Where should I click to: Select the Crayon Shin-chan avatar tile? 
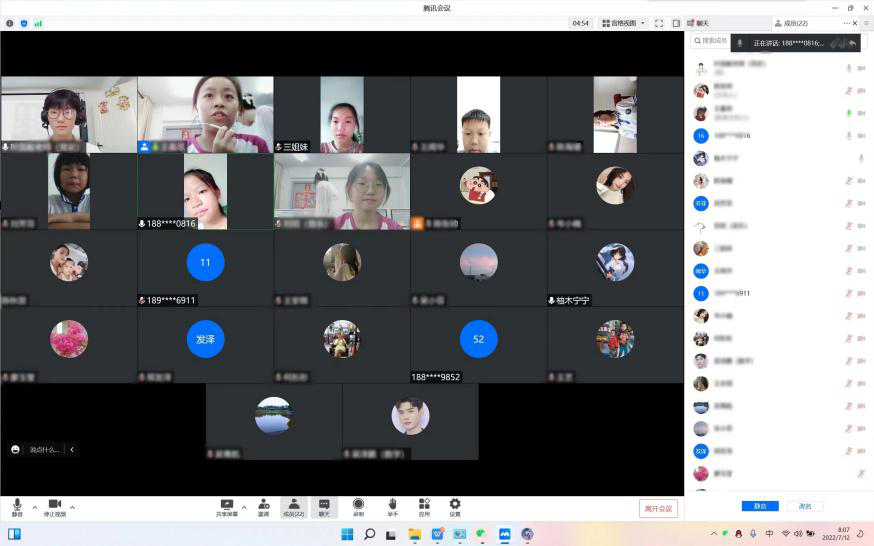(478, 192)
